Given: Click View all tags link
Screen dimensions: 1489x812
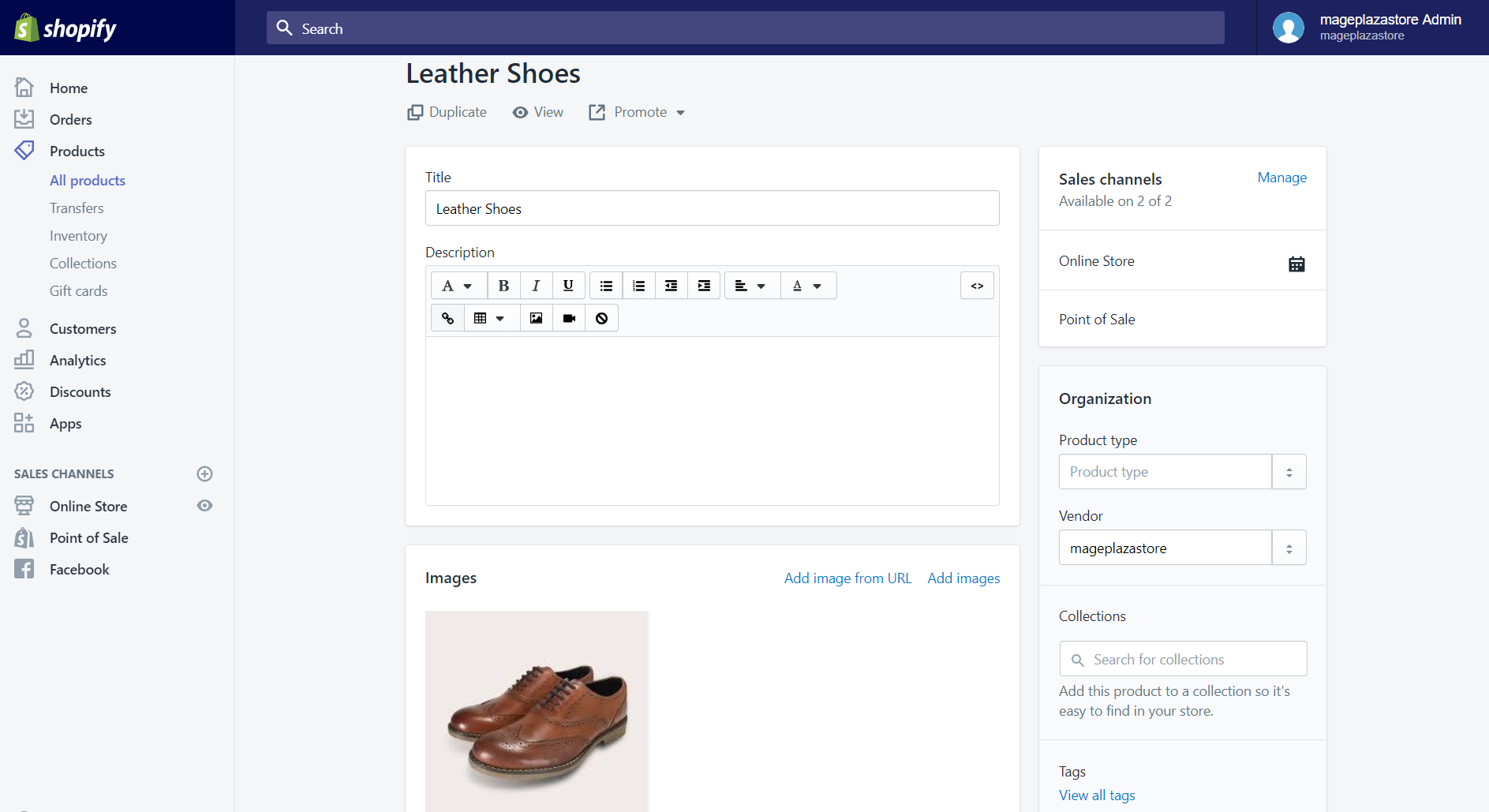Looking at the screenshot, I should click(x=1097, y=795).
